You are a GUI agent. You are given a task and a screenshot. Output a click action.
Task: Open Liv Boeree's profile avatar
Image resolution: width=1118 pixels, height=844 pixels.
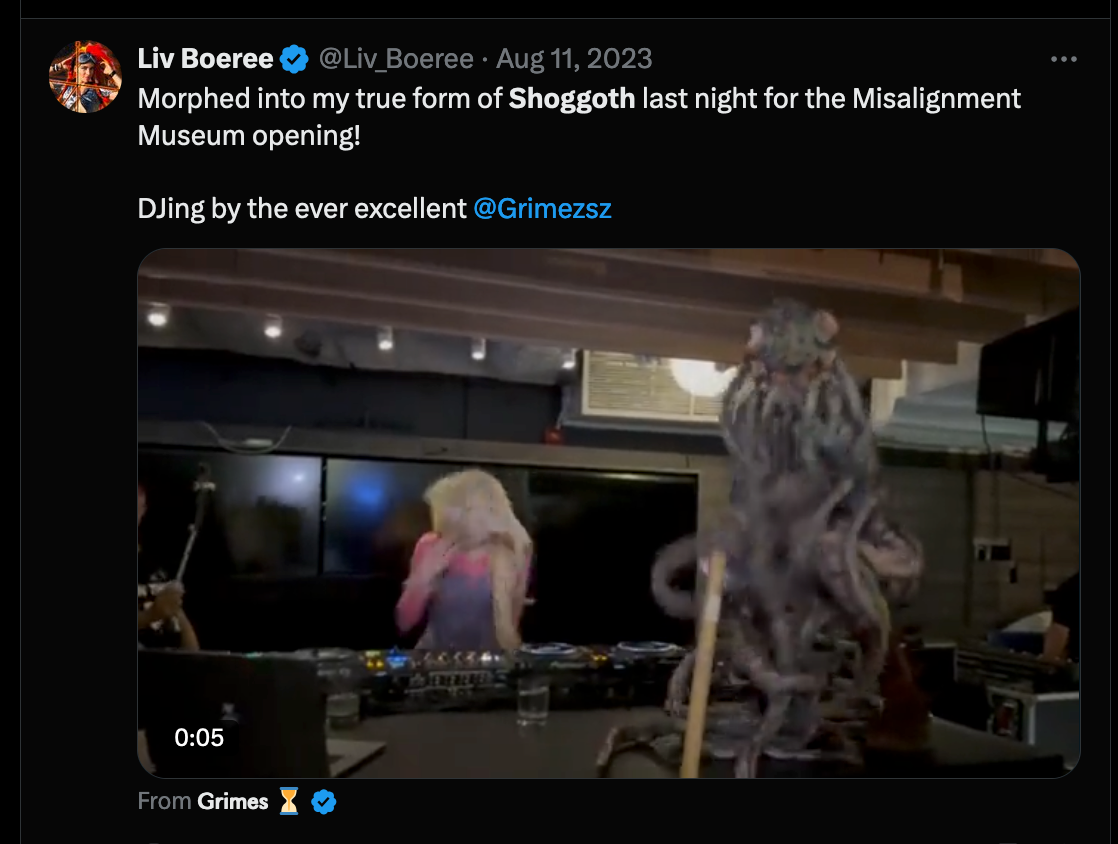point(85,77)
